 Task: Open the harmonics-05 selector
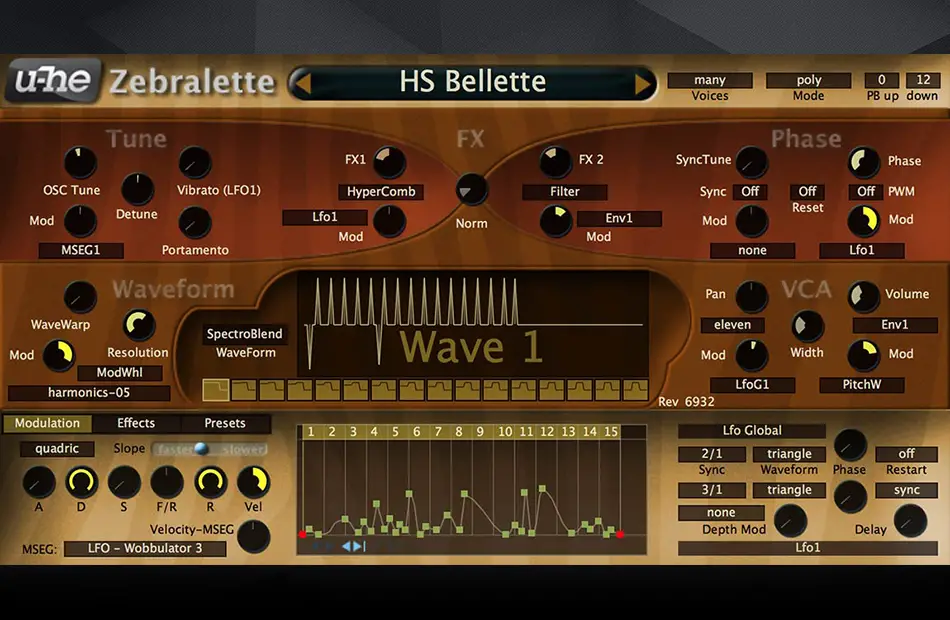(89, 393)
